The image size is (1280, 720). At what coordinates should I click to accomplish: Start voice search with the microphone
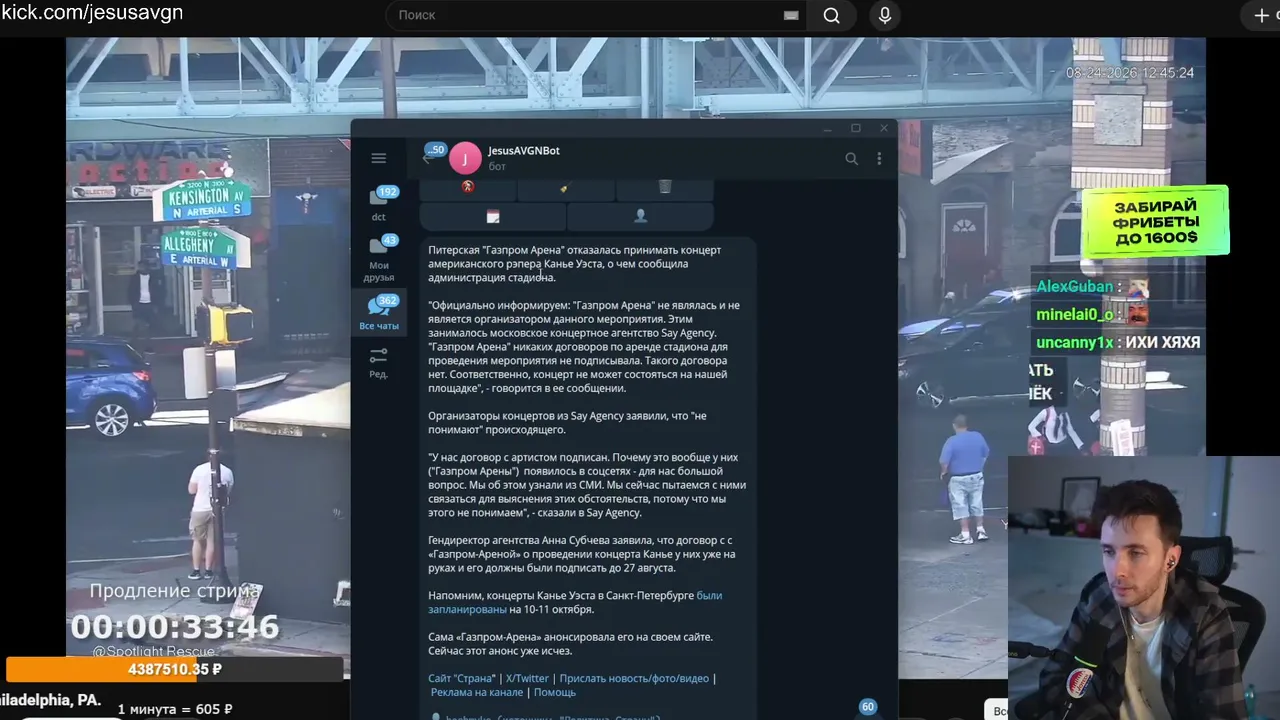point(885,15)
